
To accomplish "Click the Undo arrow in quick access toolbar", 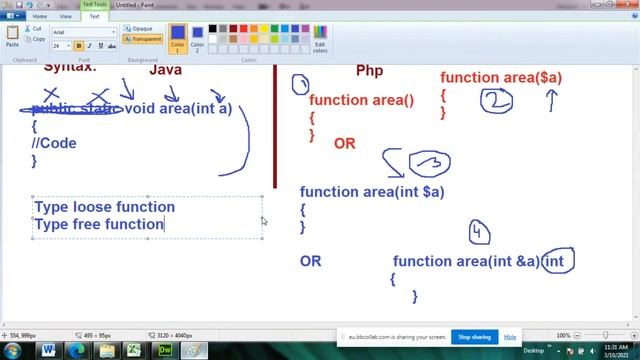I will pyautogui.click(x=29, y=5).
